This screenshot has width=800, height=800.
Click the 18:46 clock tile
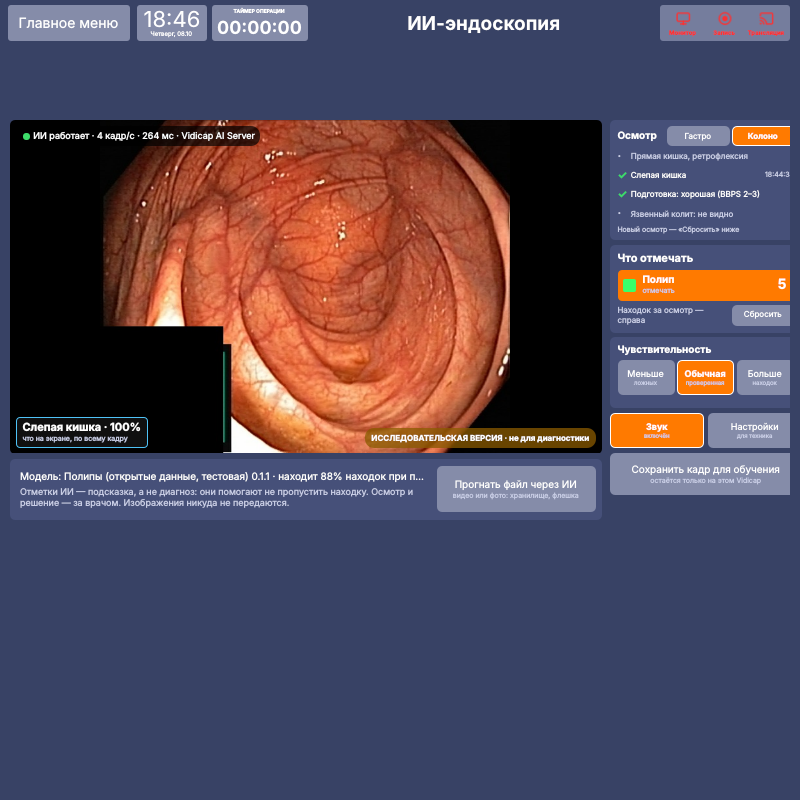172,23
